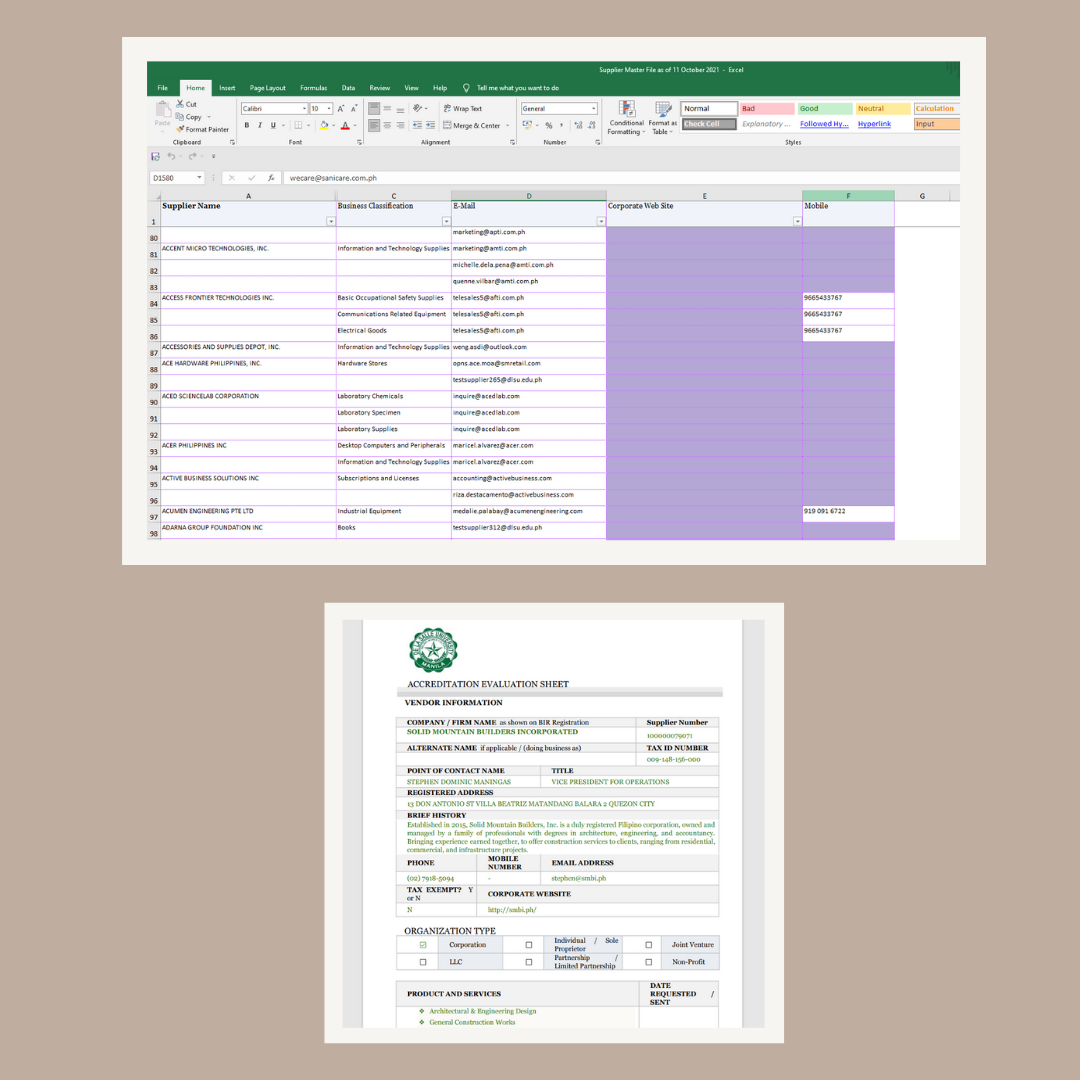Click the Insert Function fx icon
Image resolution: width=1080 pixels, height=1080 pixels.
tap(271, 178)
